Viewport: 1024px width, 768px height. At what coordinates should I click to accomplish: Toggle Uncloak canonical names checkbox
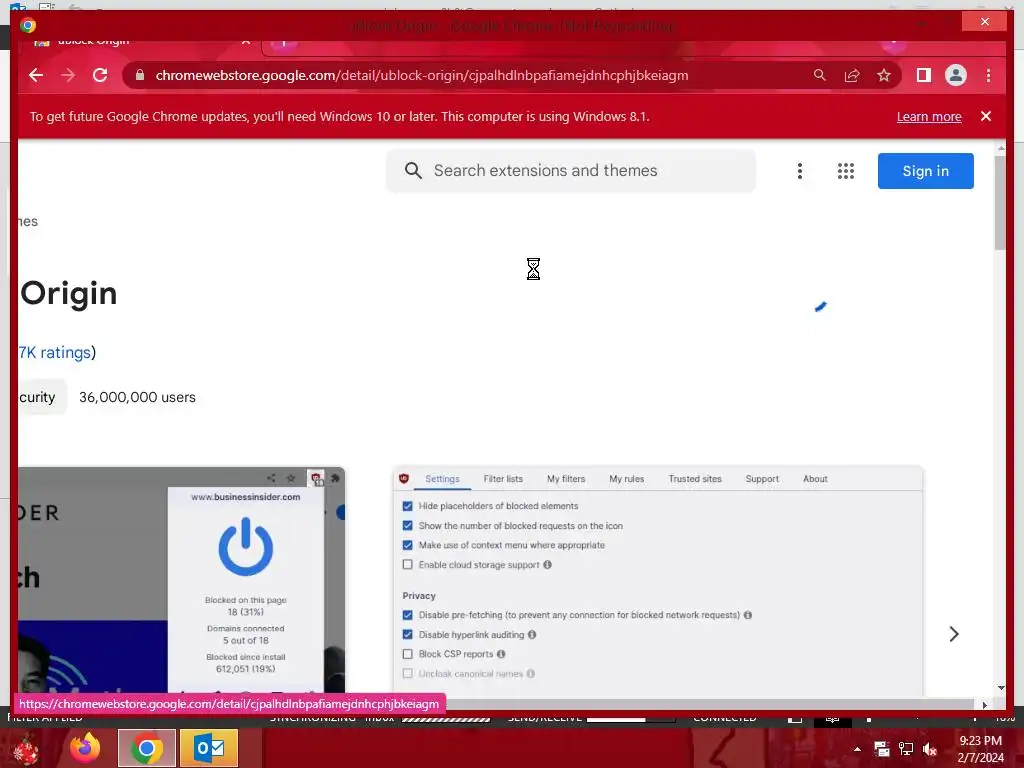(408, 673)
